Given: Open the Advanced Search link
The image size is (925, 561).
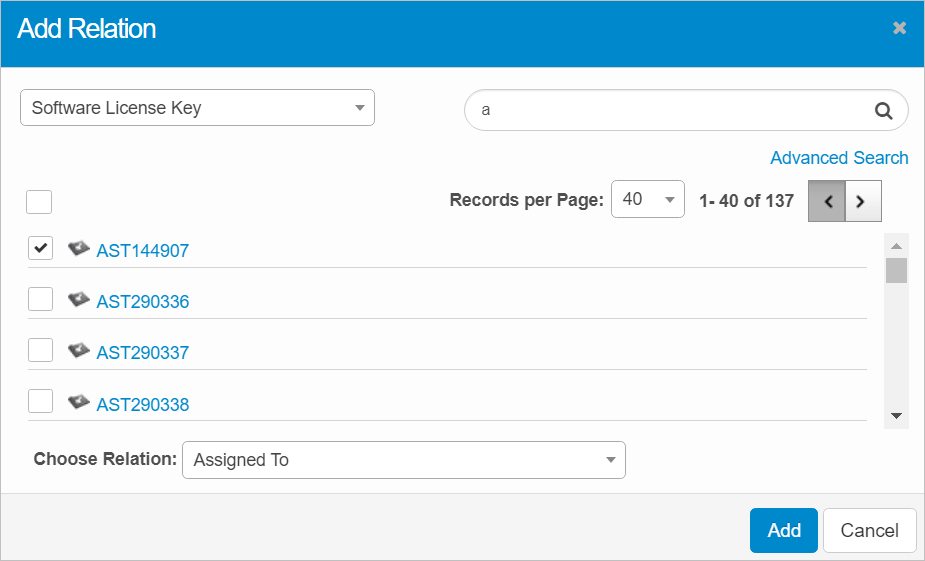Looking at the screenshot, I should [839, 158].
